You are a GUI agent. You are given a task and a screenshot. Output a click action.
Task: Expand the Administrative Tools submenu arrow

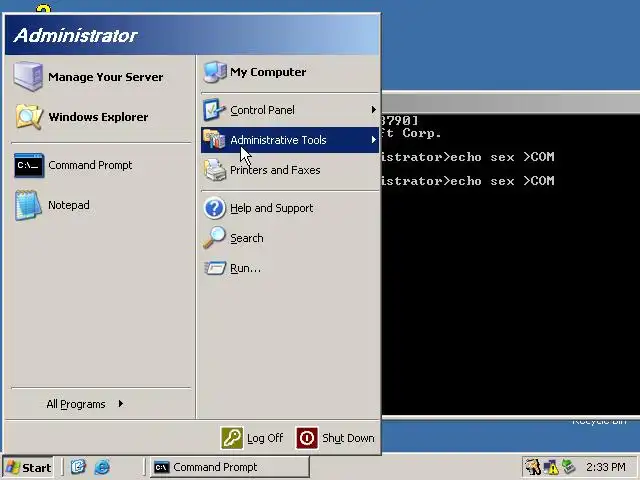click(x=373, y=140)
